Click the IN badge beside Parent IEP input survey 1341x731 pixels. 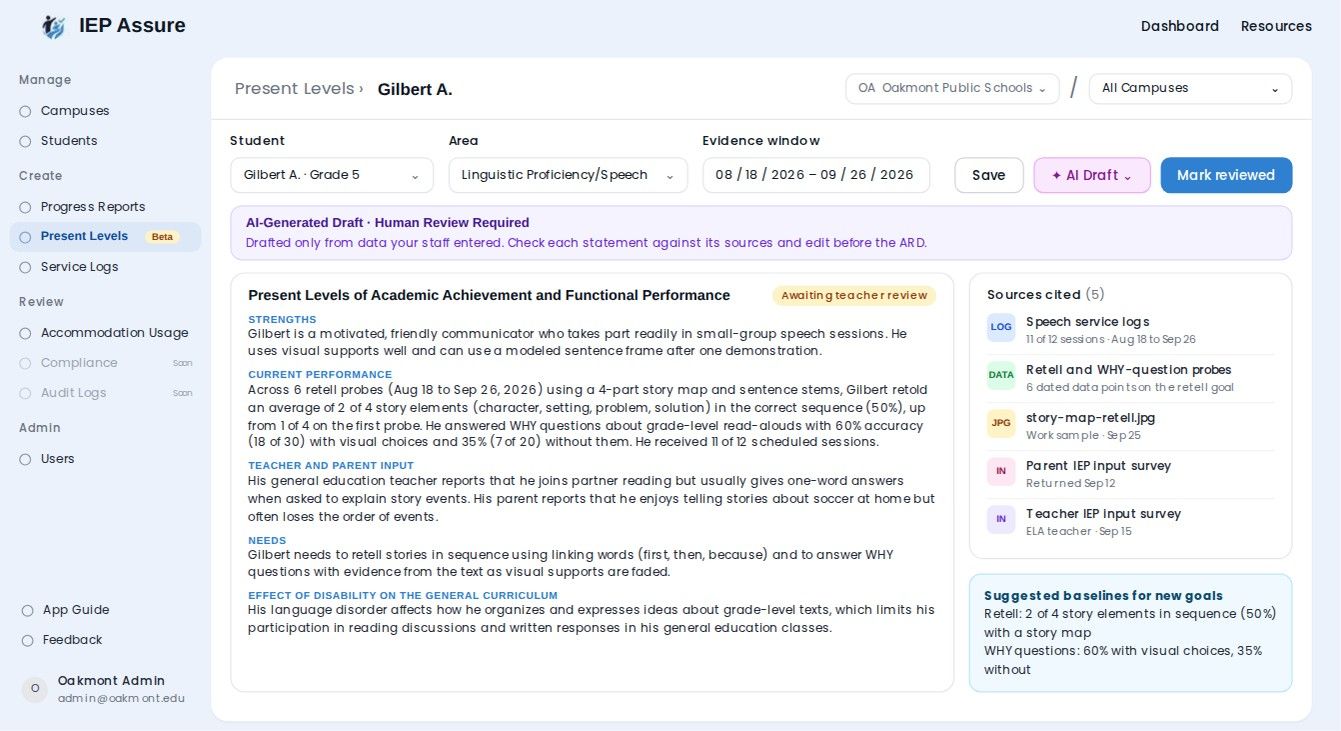coord(1001,472)
